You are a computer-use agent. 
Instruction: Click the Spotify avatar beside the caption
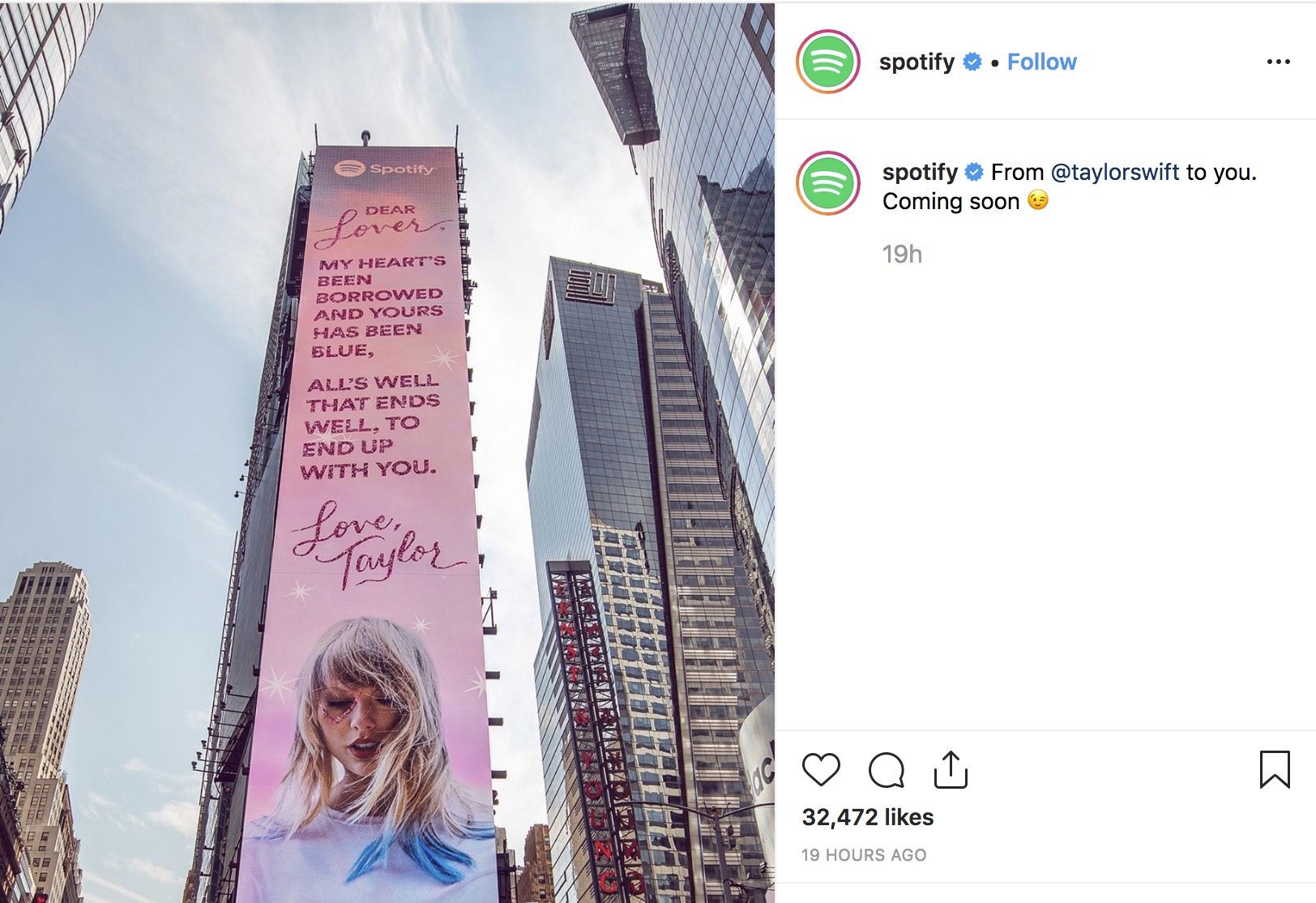(x=827, y=183)
